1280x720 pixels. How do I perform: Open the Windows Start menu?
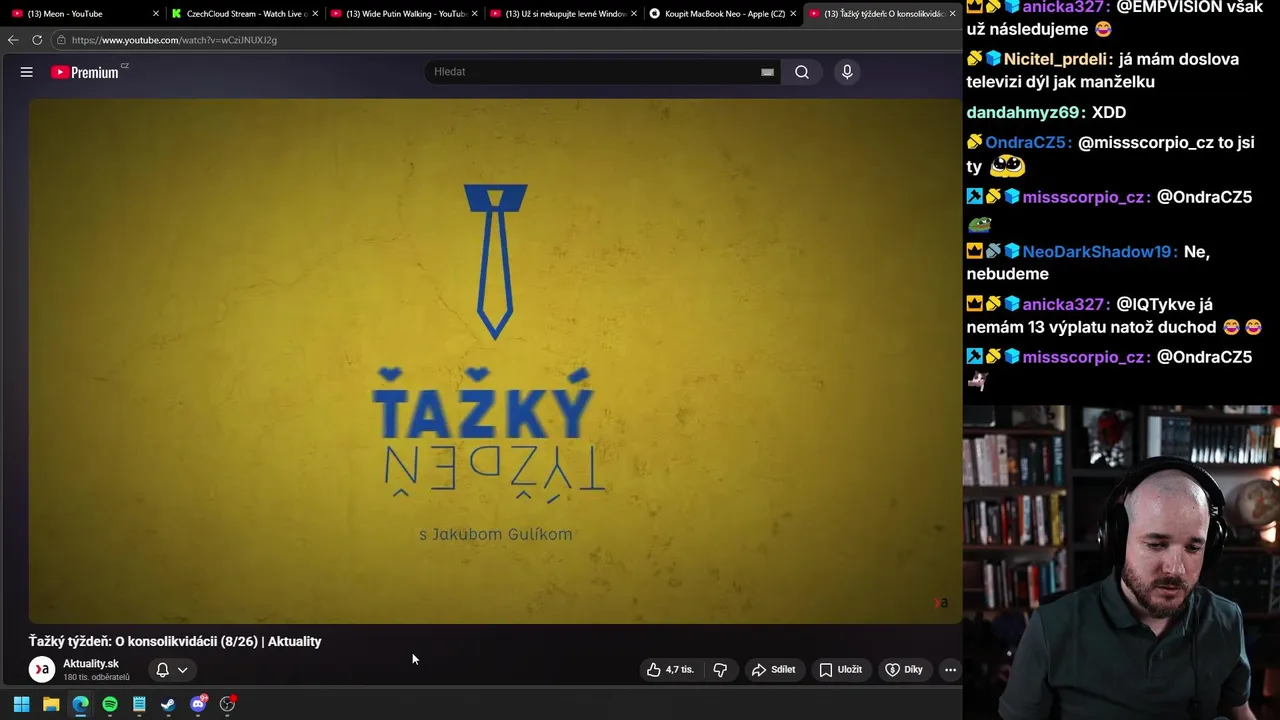point(21,704)
